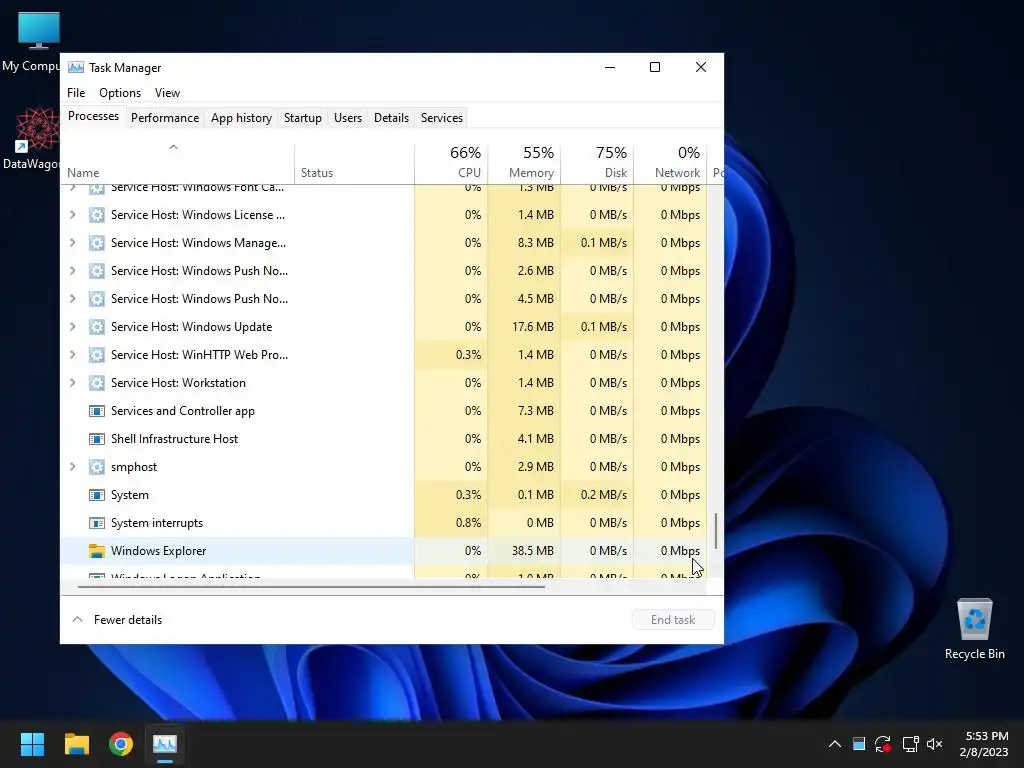Open the Recycle Bin desktop icon
Image resolution: width=1024 pixels, height=768 pixels.
tap(974, 628)
